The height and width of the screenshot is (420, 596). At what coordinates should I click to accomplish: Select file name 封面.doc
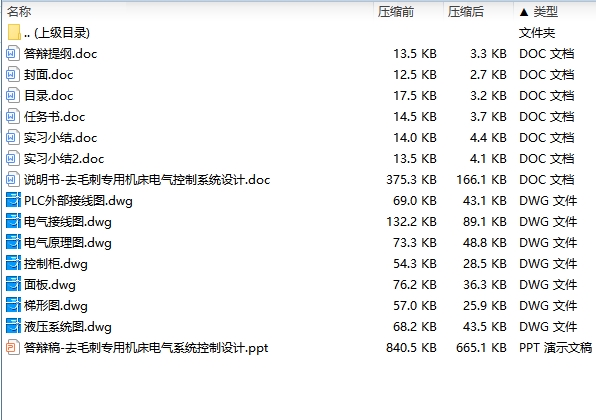(48, 74)
